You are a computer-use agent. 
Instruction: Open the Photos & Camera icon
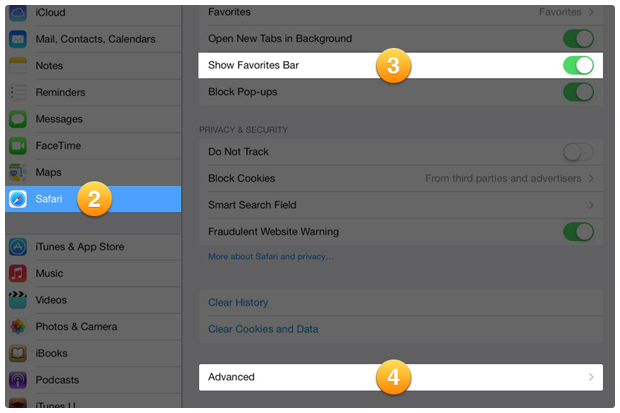tap(18, 326)
